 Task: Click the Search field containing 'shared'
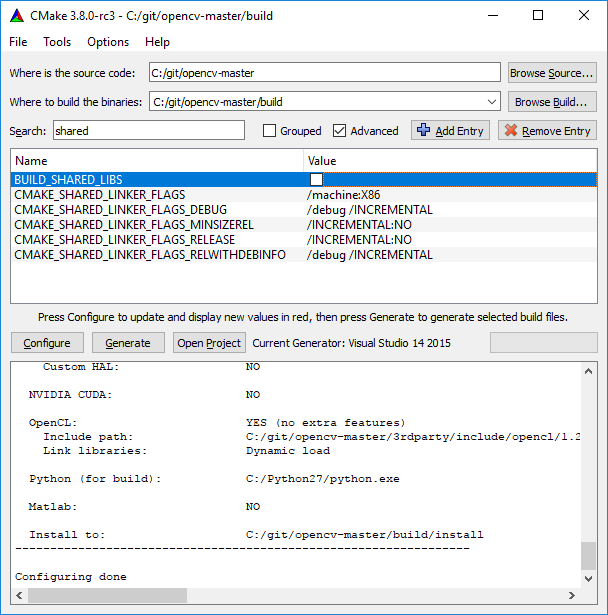point(148,131)
